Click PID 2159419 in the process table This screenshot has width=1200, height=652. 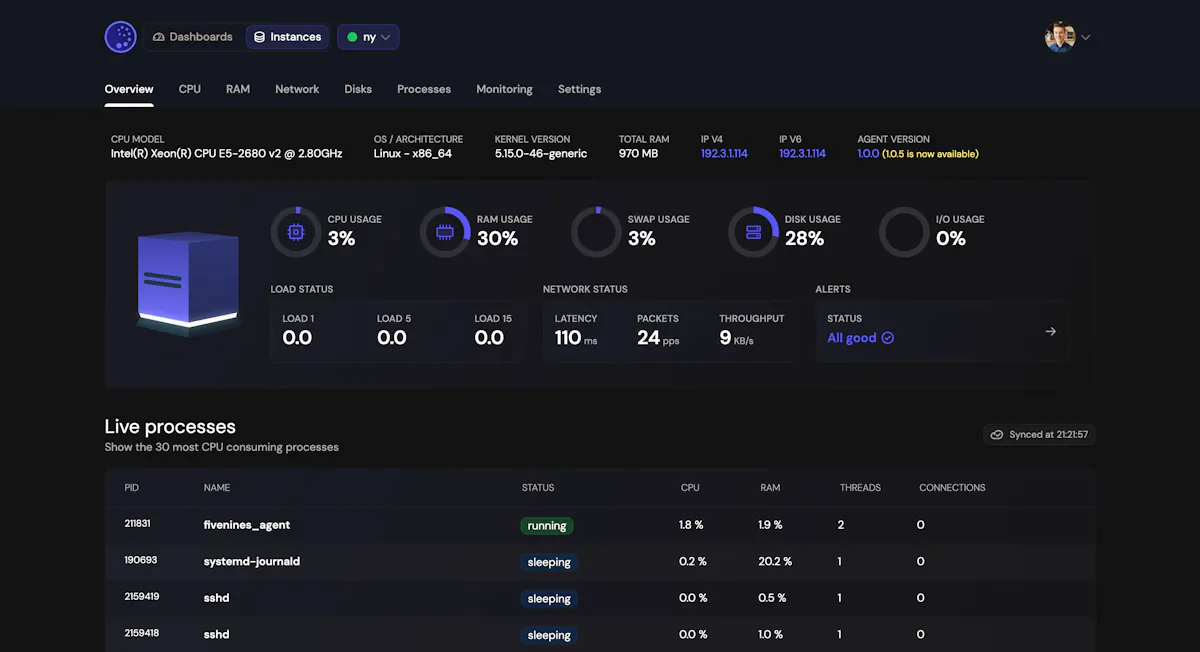click(142, 597)
